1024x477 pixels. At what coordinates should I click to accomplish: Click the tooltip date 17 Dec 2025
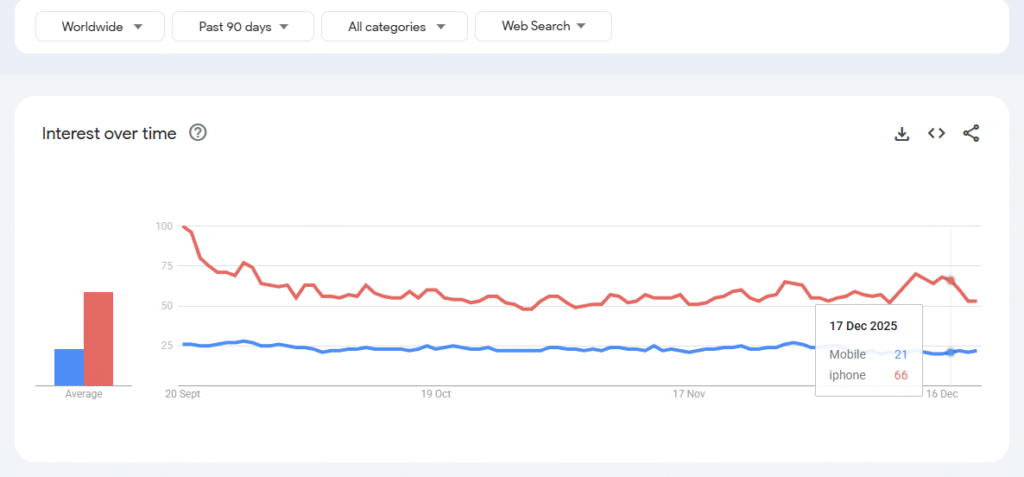point(863,326)
